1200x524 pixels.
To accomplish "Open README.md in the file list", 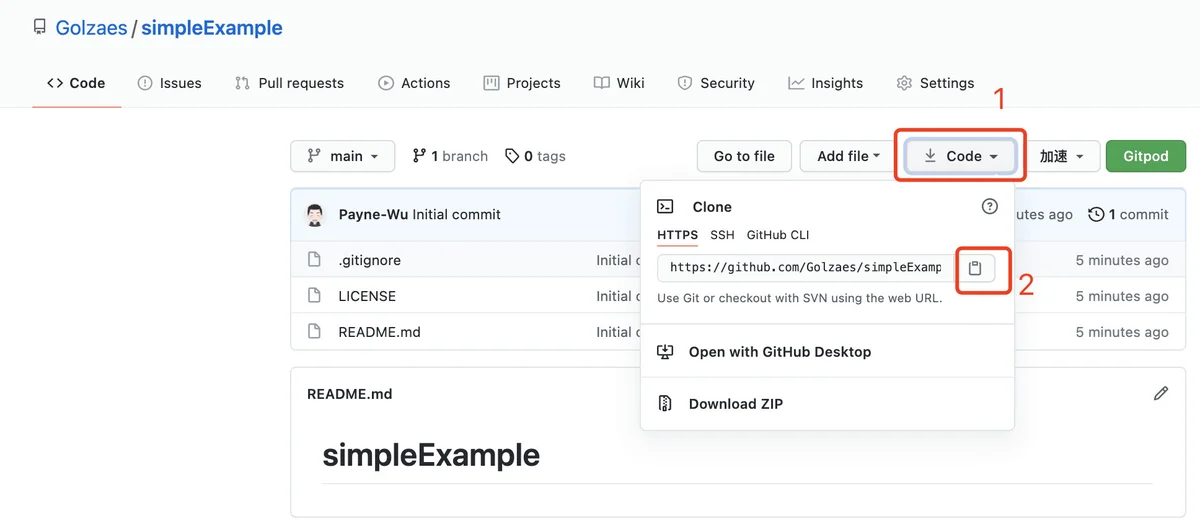I will point(380,332).
